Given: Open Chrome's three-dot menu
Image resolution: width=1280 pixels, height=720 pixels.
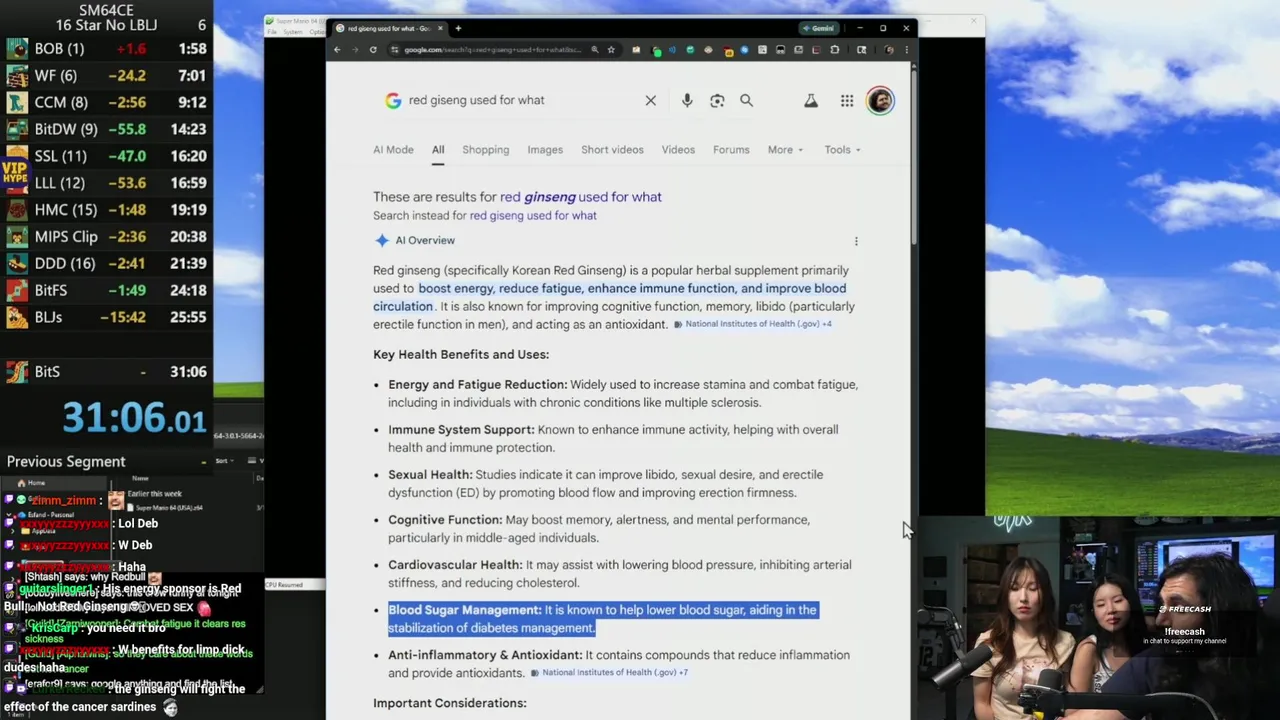Looking at the screenshot, I should (x=906, y=50).
